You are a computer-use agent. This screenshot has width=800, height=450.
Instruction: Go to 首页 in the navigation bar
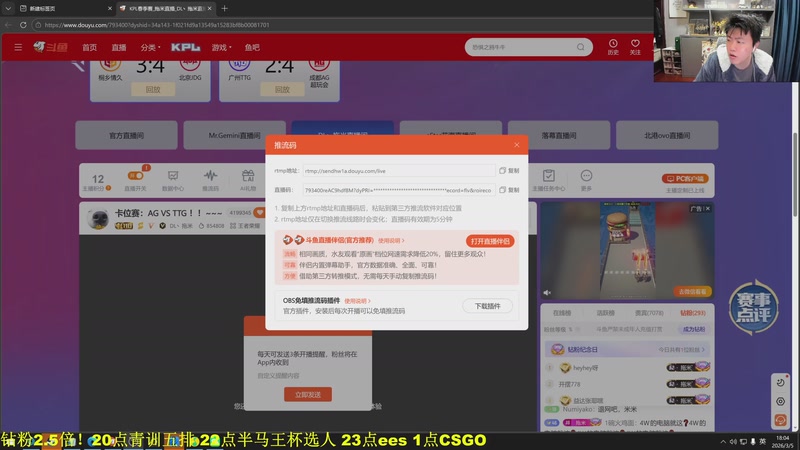coord(89,47)
